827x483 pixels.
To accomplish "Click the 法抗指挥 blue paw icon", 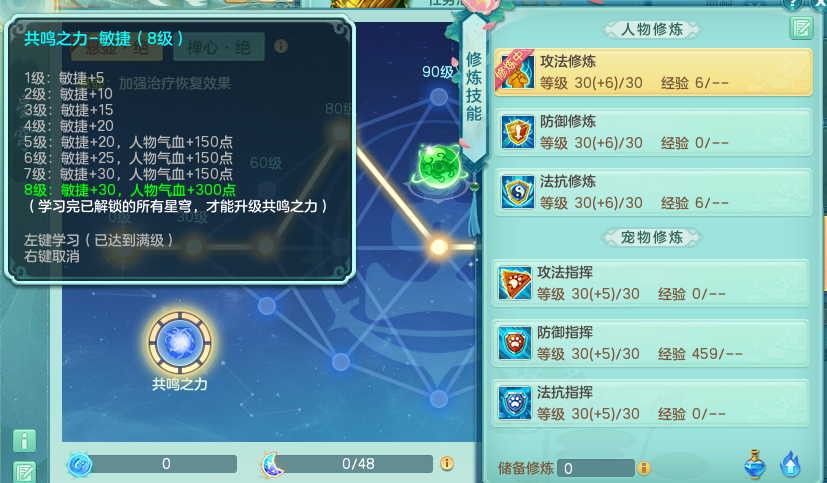I will pyautogui.click(x=515, y=403).
